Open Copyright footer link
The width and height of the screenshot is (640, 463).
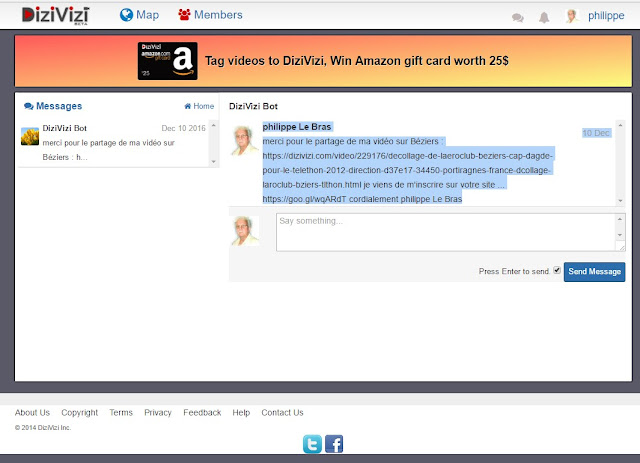click(80, 413)
